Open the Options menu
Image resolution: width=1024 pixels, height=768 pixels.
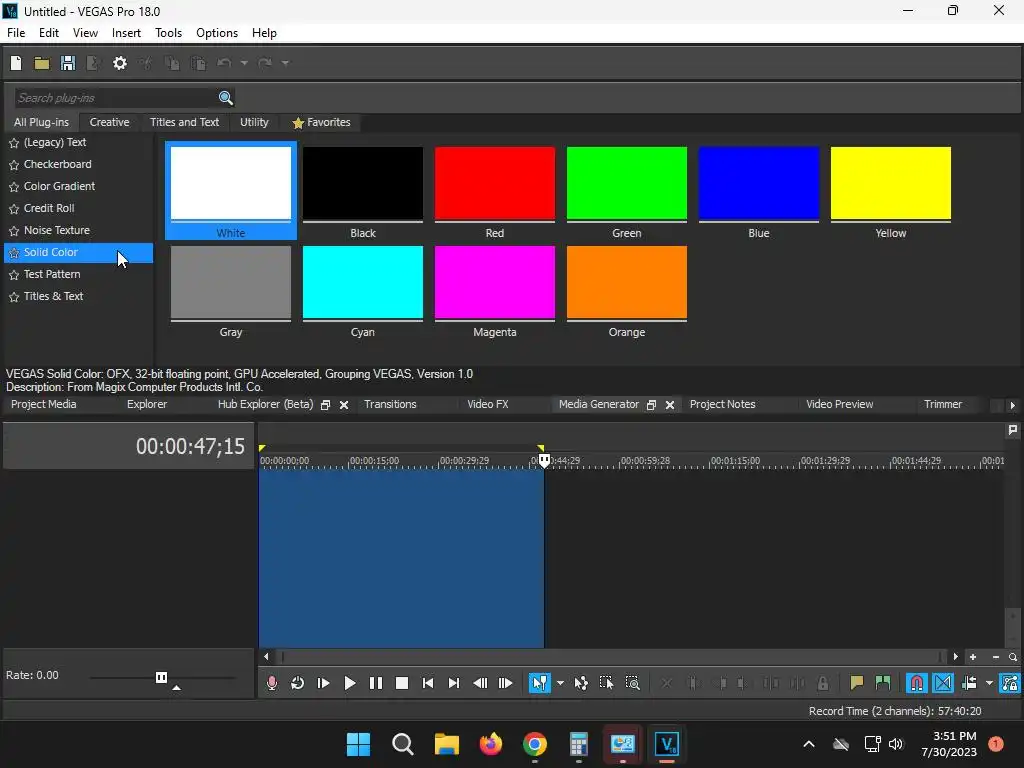click(217, 33)
